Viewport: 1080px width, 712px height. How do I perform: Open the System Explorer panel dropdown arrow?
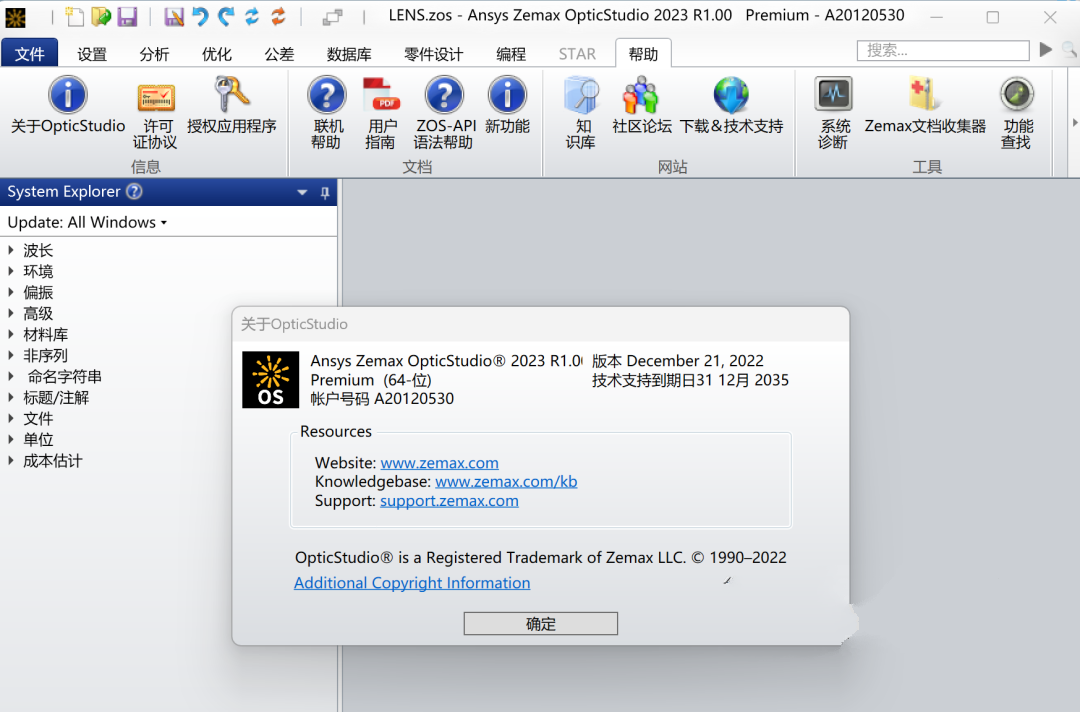(302, 193)
